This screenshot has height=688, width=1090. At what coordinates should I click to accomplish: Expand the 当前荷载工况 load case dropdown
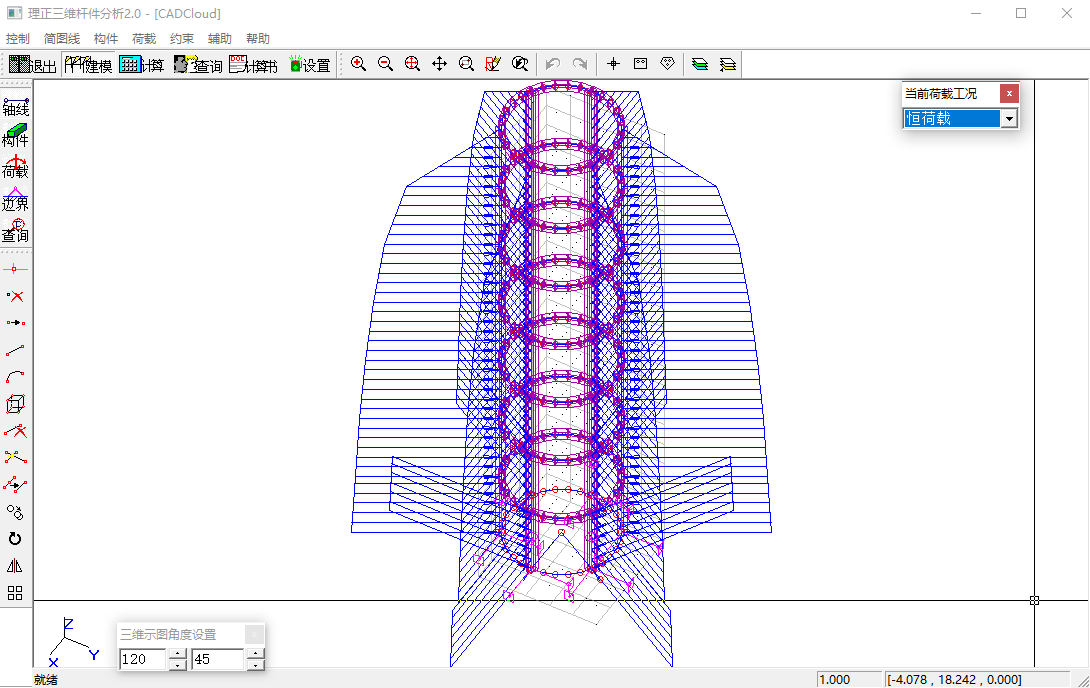(x=1009, y=119)
